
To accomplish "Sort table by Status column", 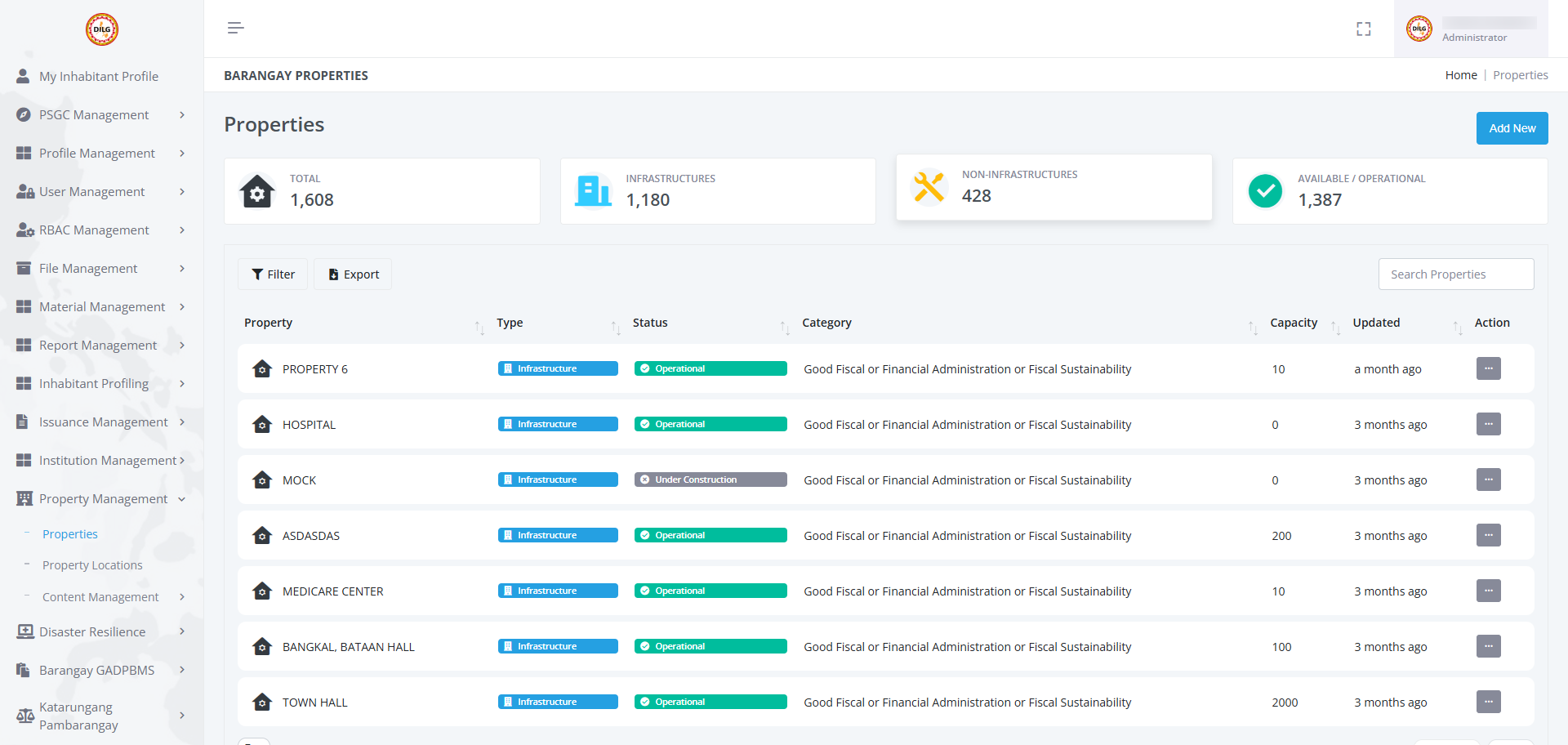I will [x=785, y=328].
